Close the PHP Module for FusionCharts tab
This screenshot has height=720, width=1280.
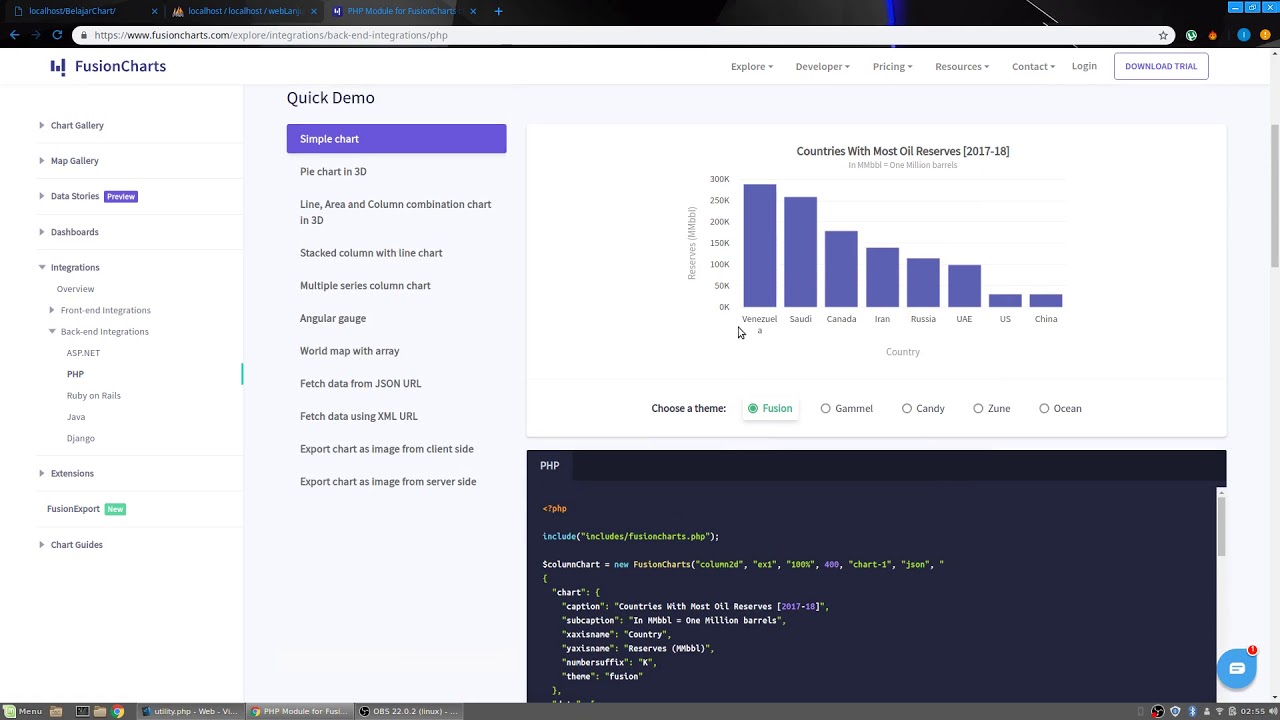tap(473, 11)
